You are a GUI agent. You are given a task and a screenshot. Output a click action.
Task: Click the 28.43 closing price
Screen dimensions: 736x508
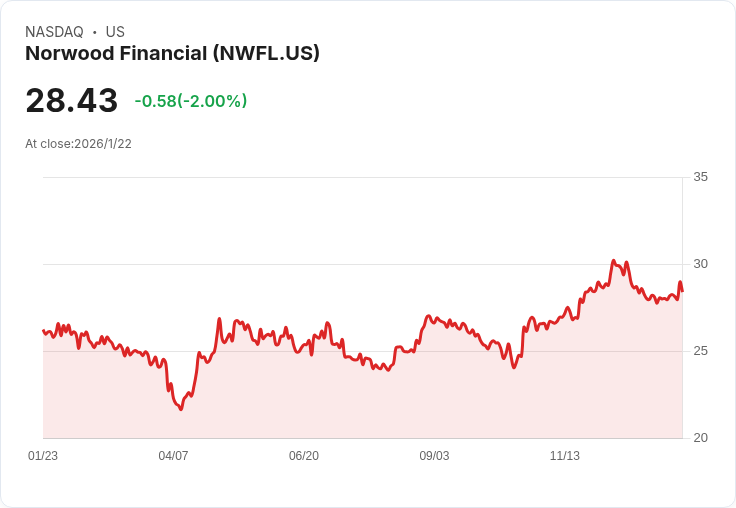tap(71, 101)
